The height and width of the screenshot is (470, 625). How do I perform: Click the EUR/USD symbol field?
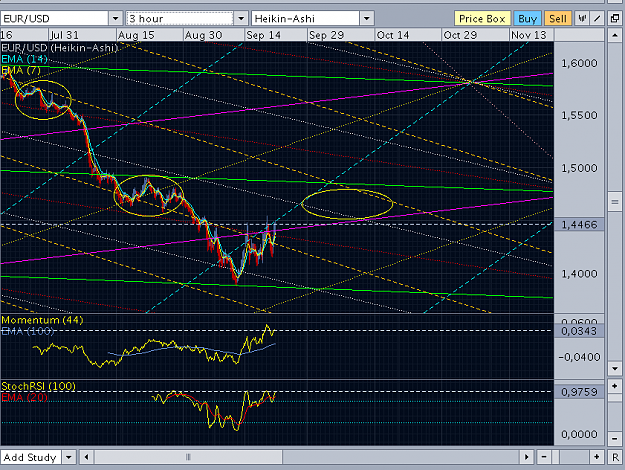pyautogui.click(x=55, y=19)
